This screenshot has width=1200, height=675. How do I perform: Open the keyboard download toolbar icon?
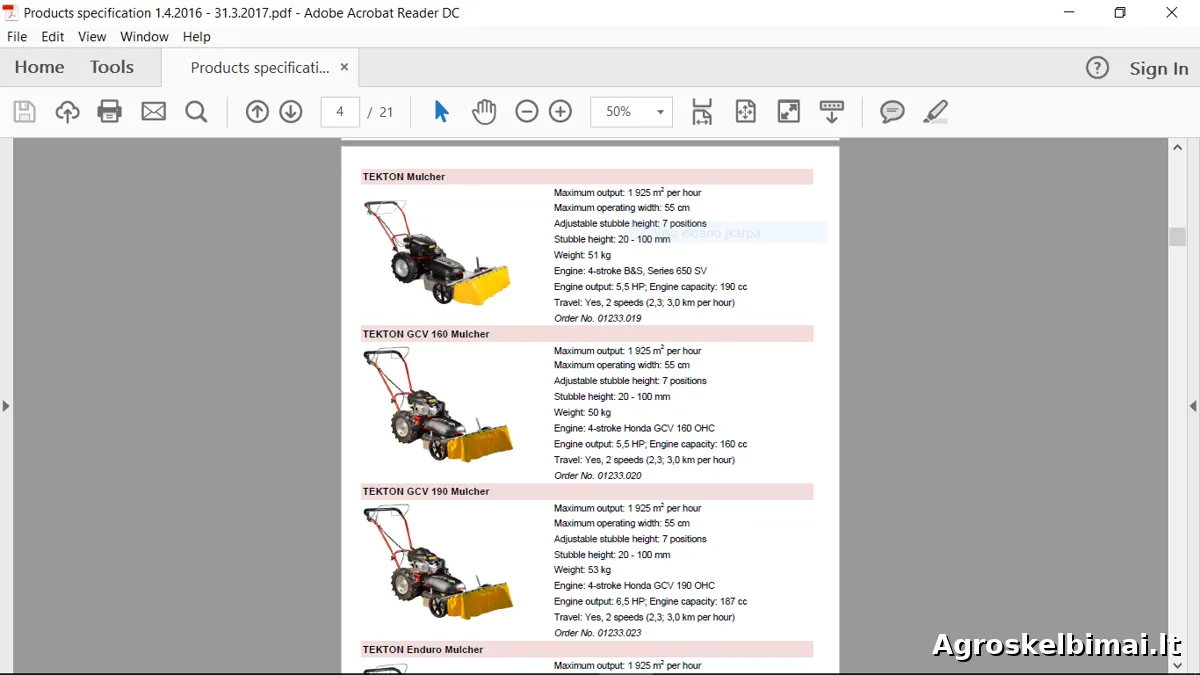[x=832, y=112]
